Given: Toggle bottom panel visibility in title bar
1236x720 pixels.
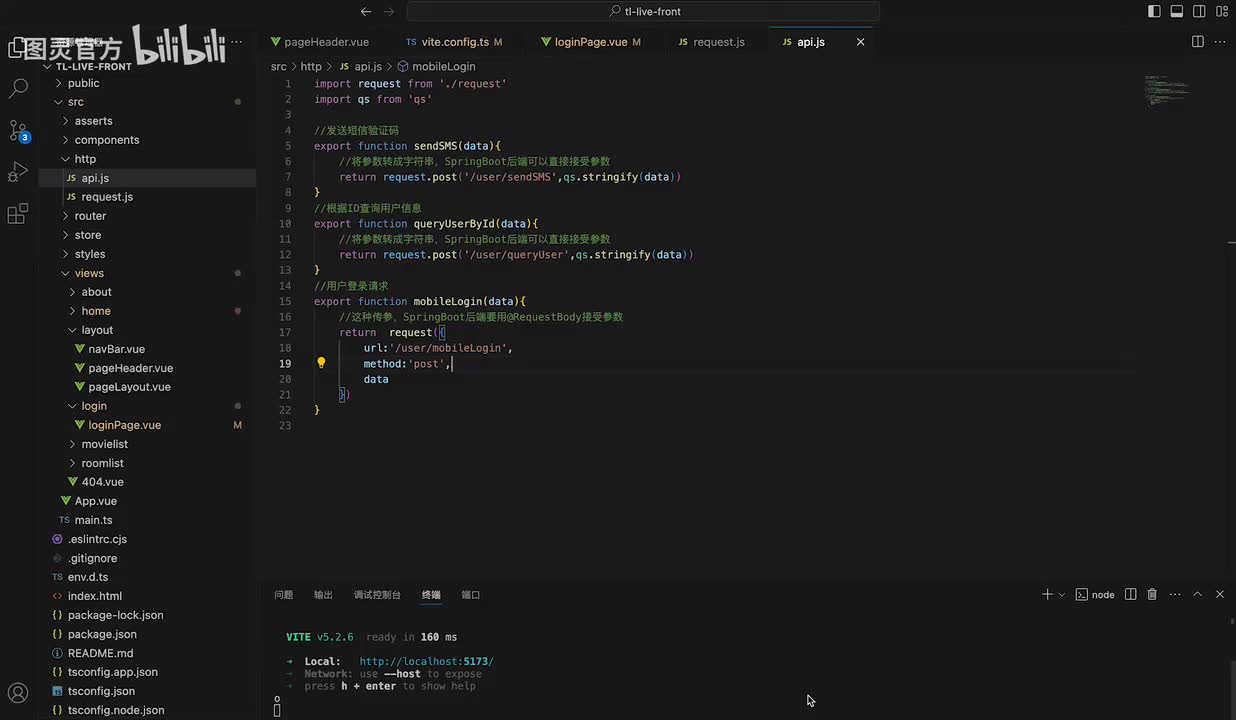Looking at the screenshot, I should pyautogui.click(x=1177, y=12).
